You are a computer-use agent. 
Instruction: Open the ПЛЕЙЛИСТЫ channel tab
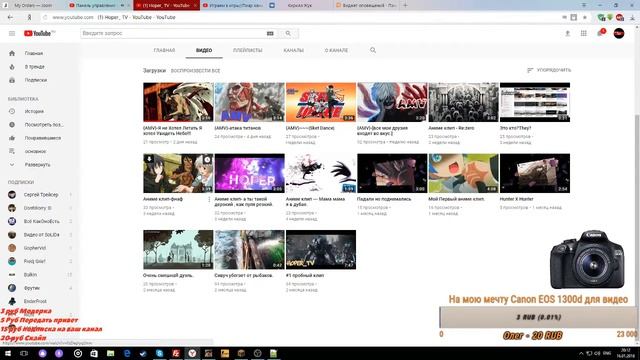(x=247, y=50)
